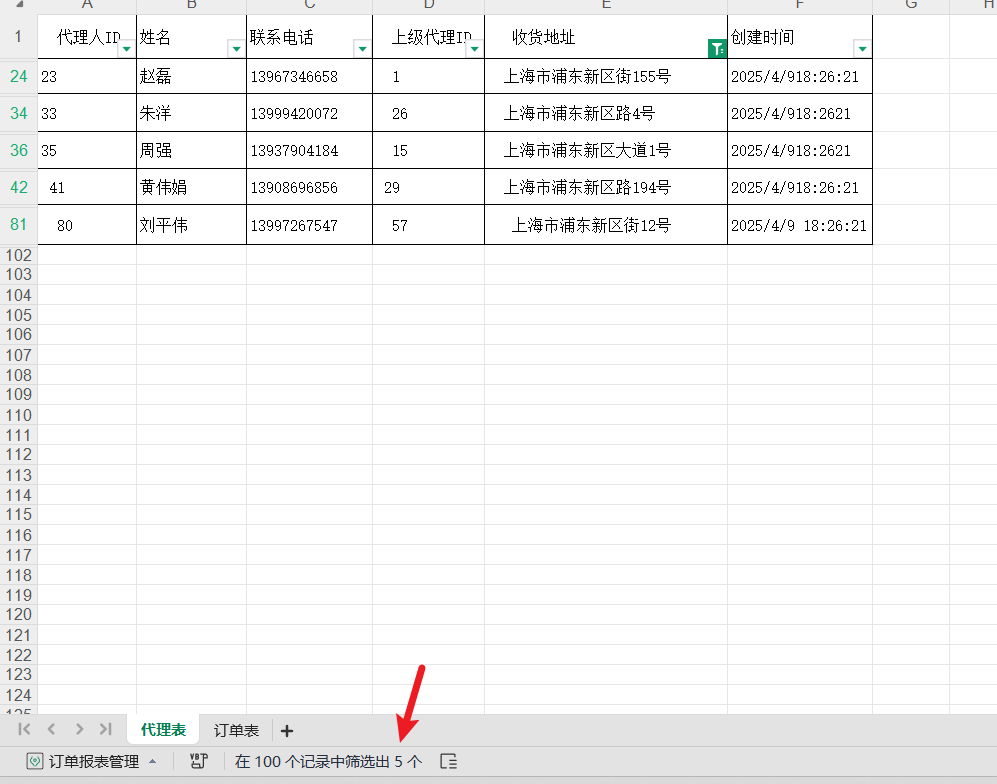The image size is (997, 784).
Task: Select the 代理表 sheet tab
Action: 163,731
